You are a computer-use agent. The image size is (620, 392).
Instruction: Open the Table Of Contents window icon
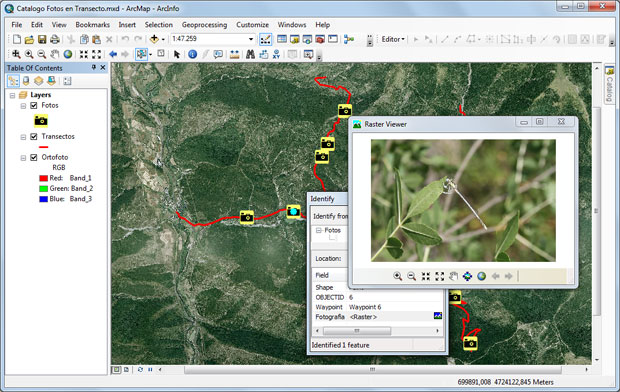(x=282, y=39)
